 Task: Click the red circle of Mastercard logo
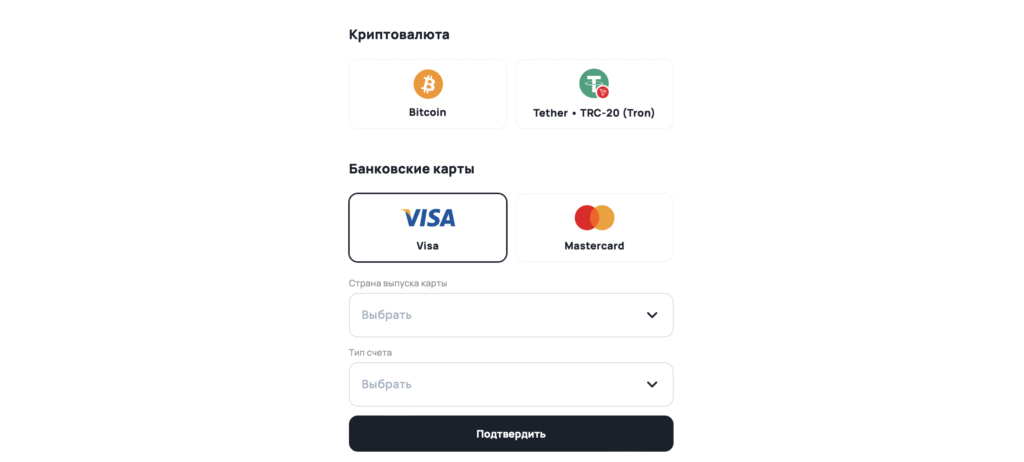tap(586, 218)
